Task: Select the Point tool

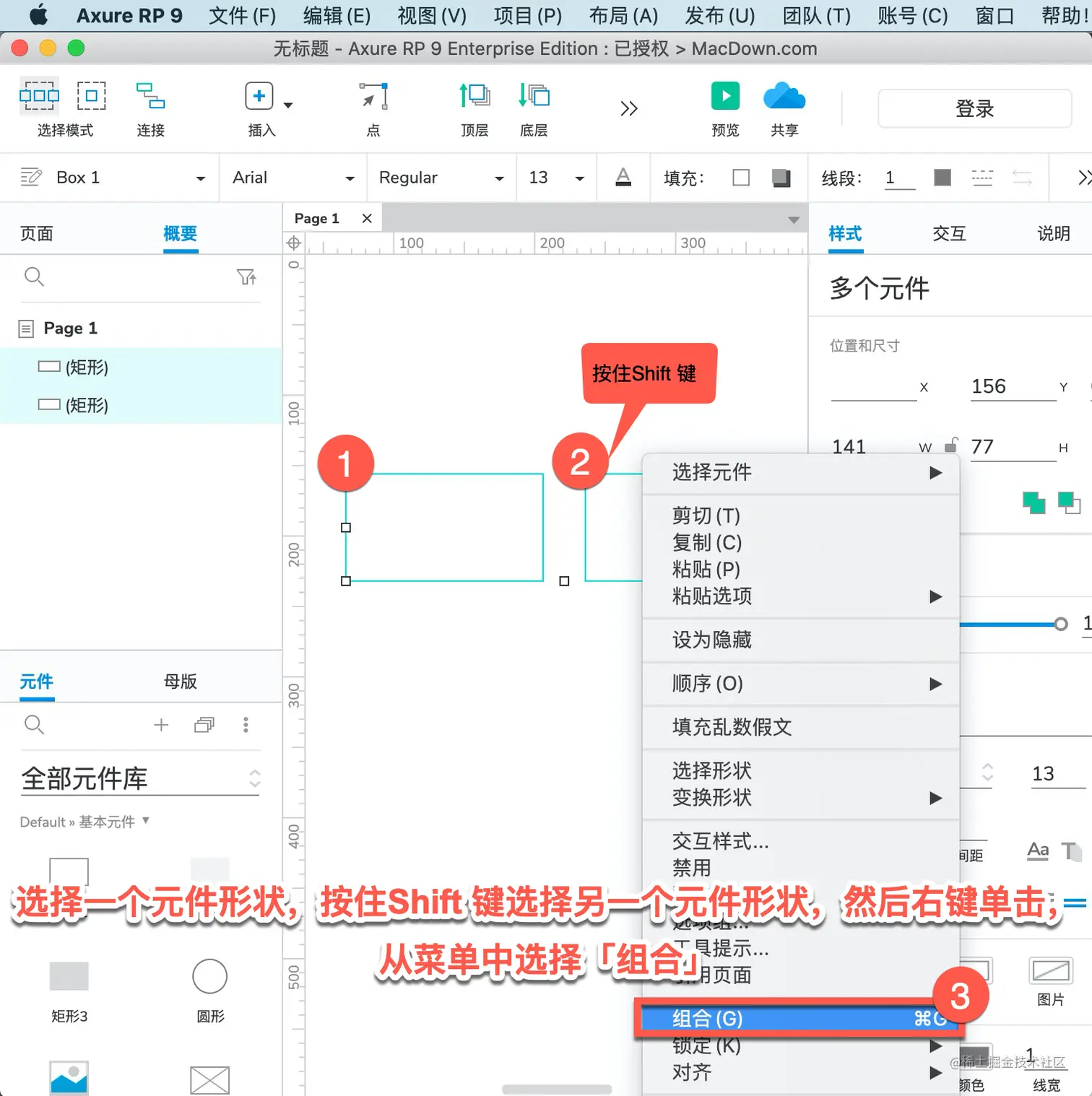Action: pos(373,95)
